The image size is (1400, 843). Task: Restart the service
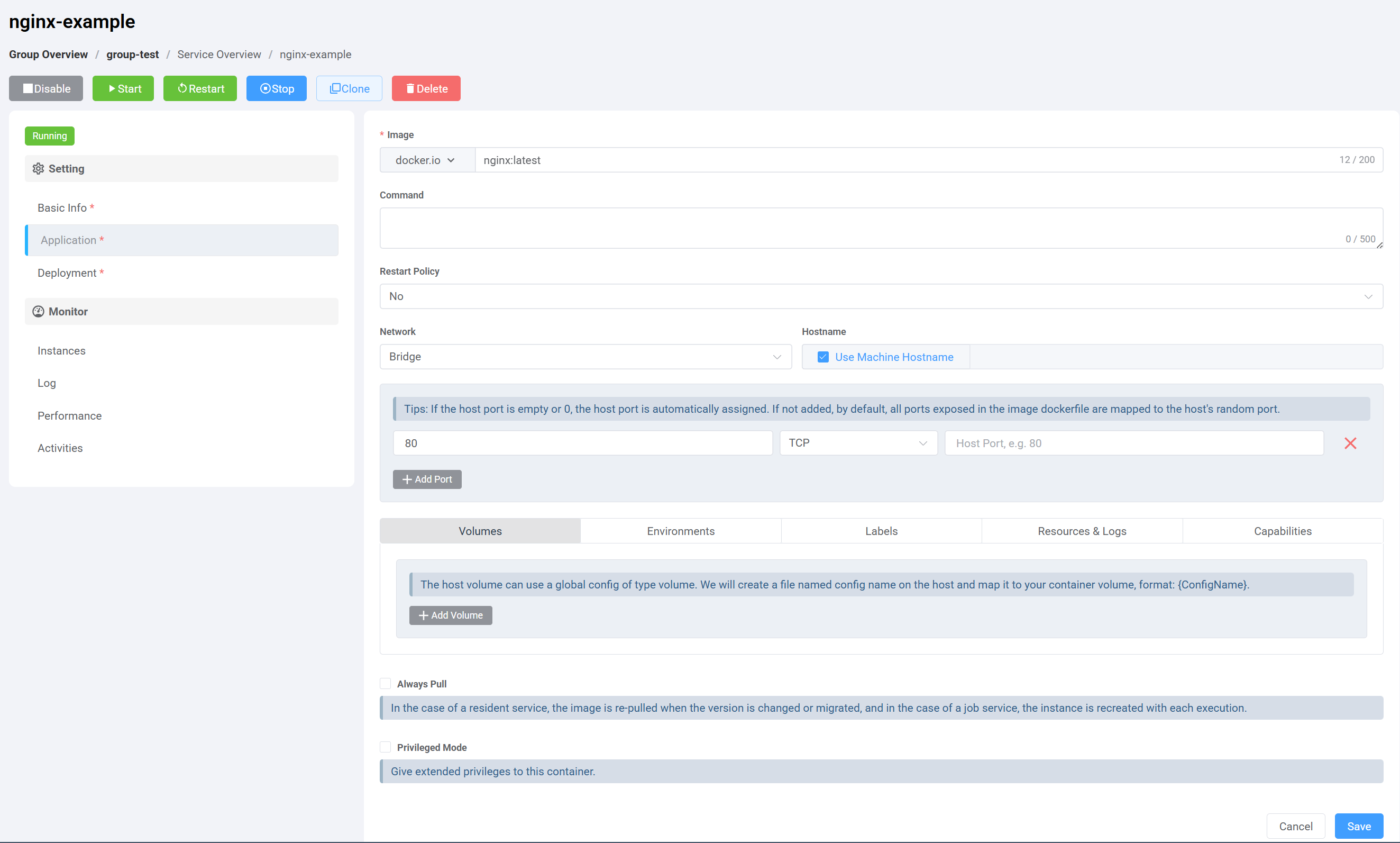pos(200,88)
